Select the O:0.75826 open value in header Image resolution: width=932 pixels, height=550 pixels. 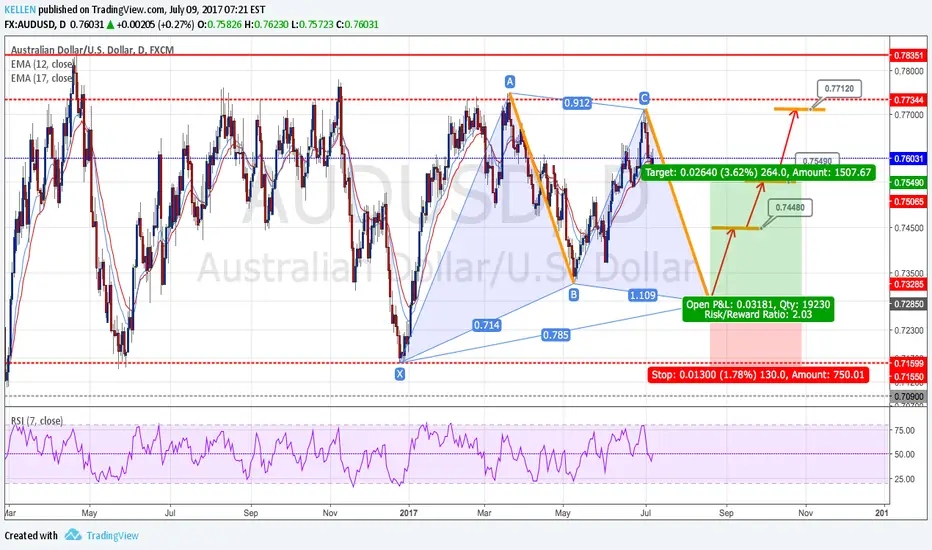(219, 24)
